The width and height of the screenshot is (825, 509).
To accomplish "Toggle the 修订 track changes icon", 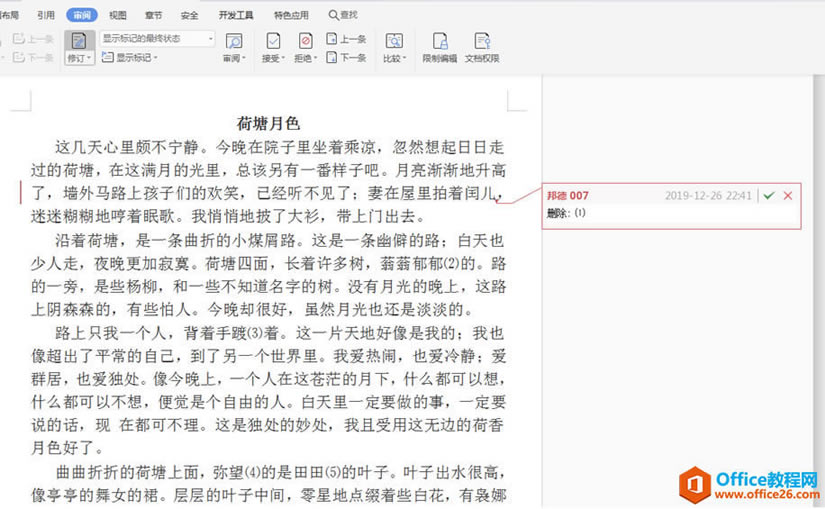I will coord(79,41).
